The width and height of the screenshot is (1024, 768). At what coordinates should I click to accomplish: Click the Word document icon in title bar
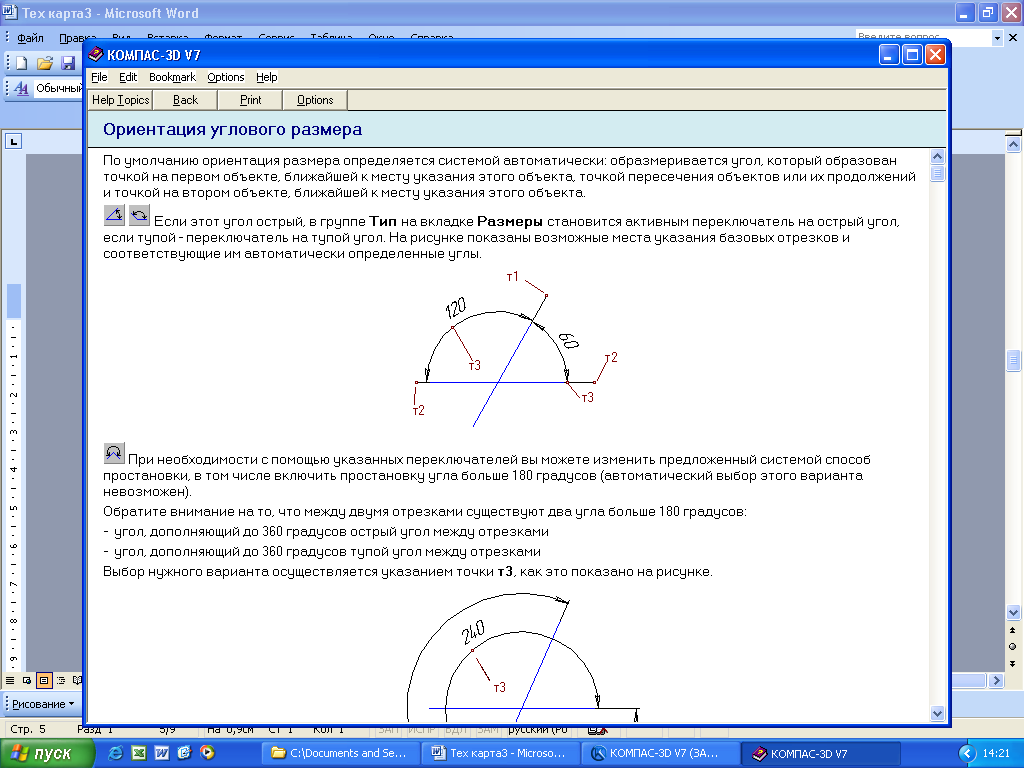pyautogui.click(x=10, y=12)
